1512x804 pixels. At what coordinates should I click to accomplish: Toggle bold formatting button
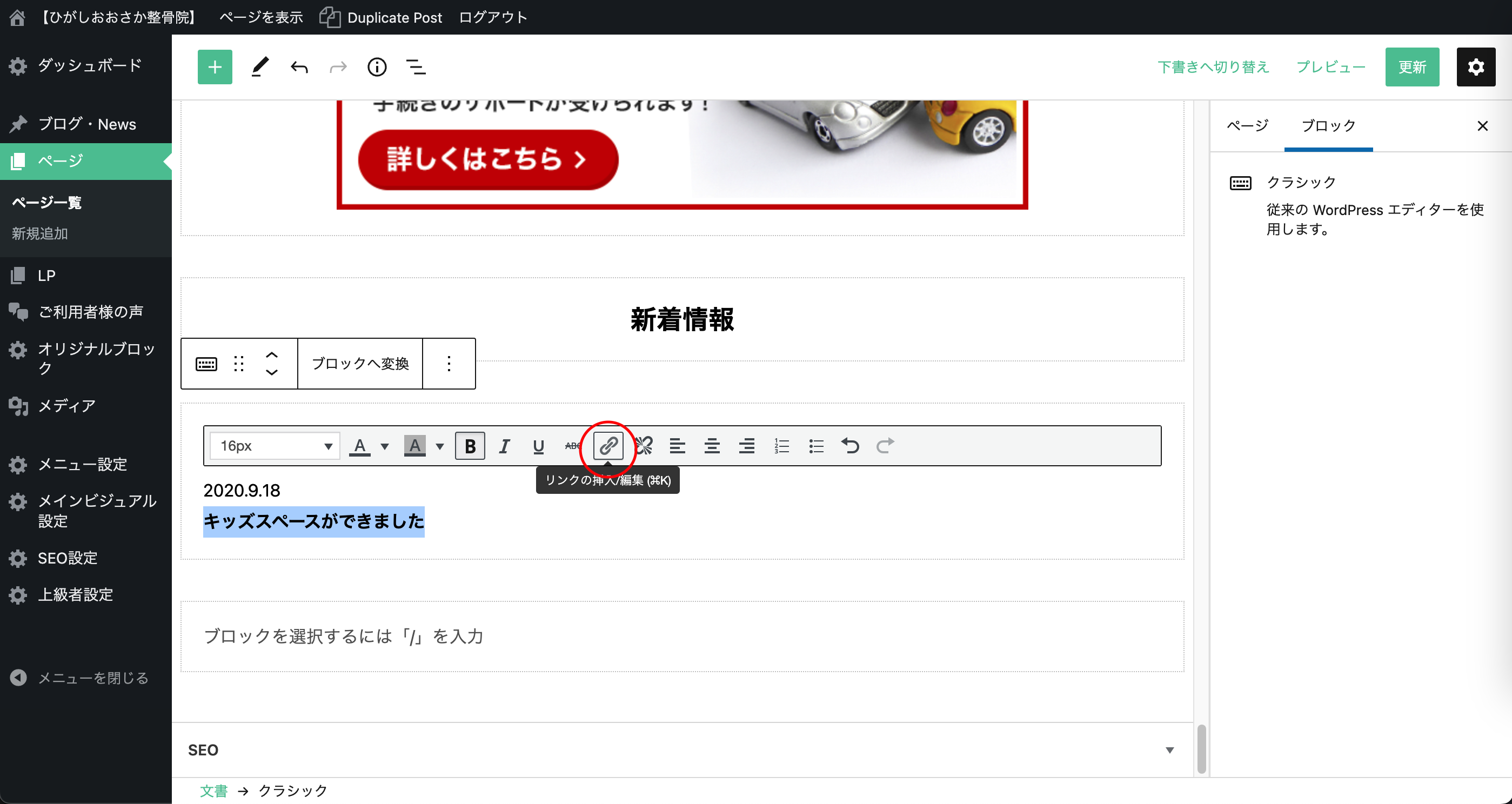coord(470,445)
